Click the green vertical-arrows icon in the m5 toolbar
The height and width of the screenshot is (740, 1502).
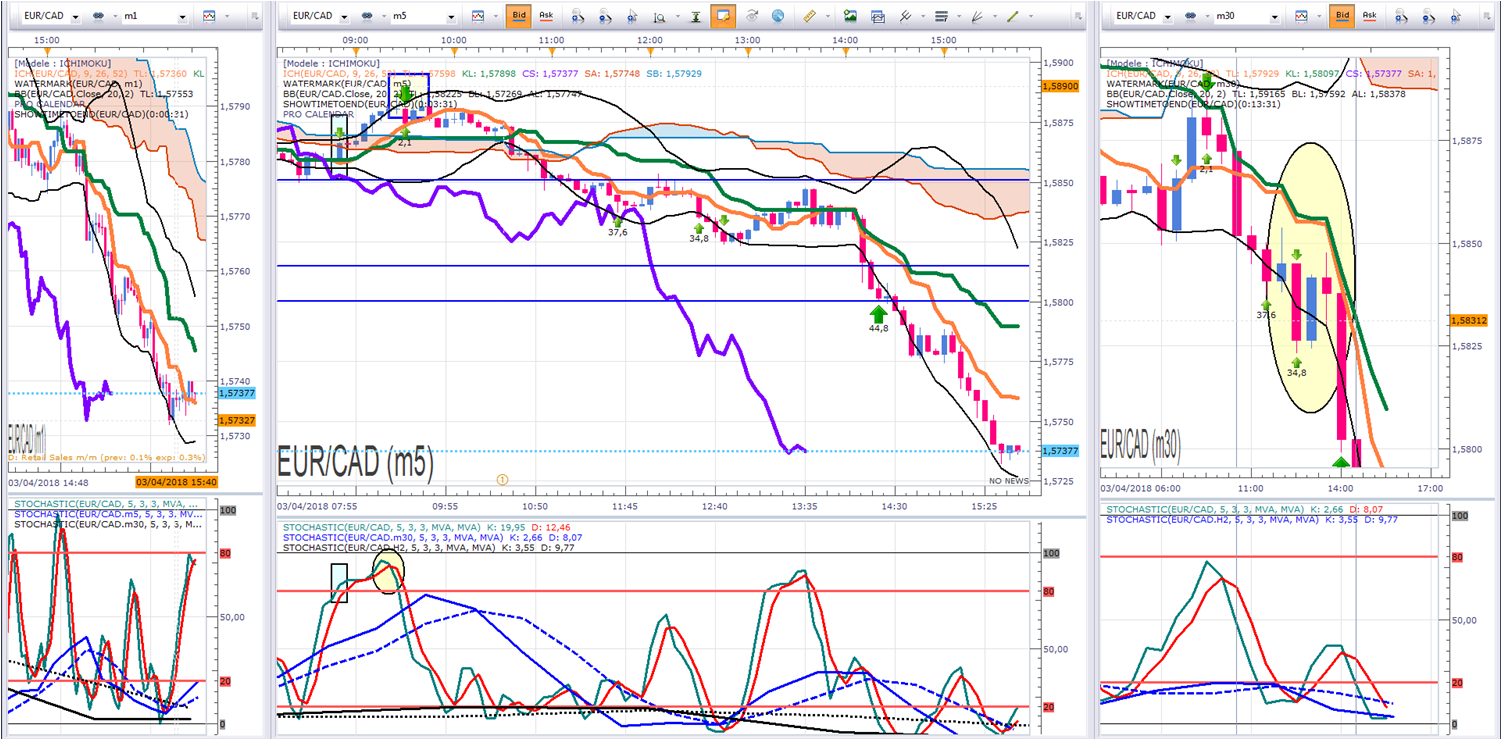coord(695,17)
